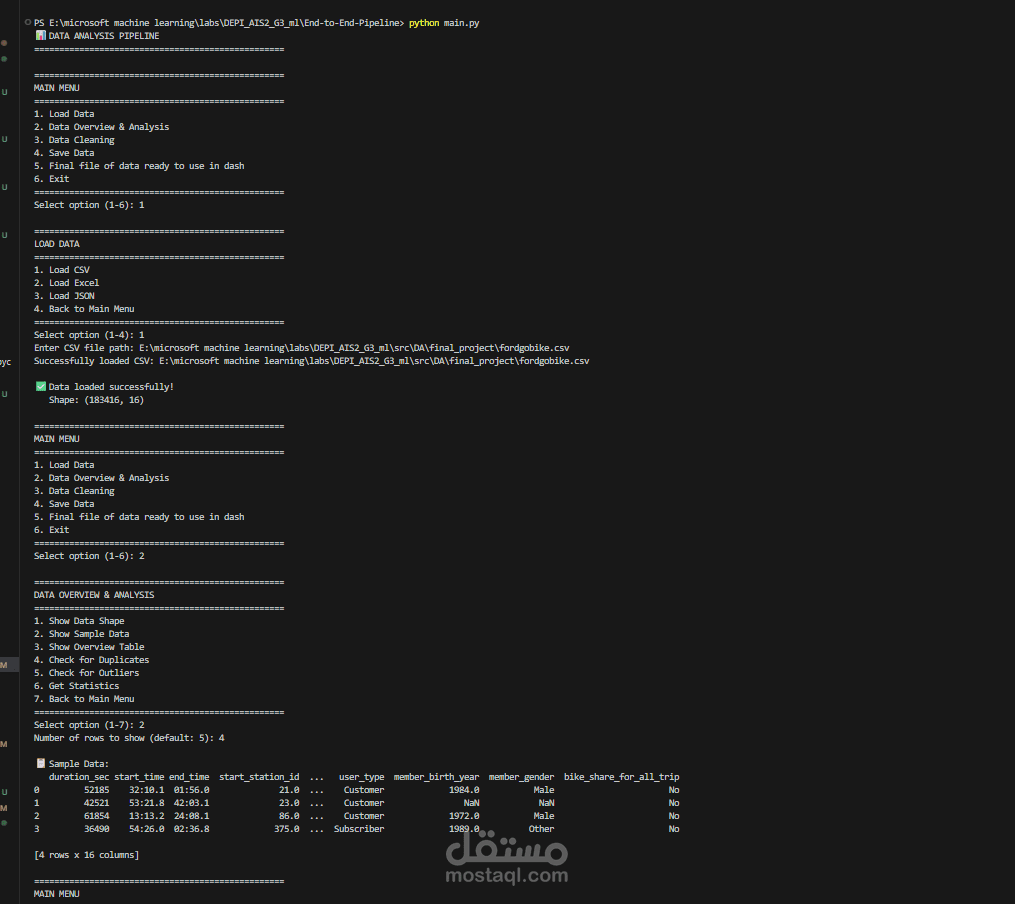
Task: Click the 'Data loaded successfully!' message
Action: click(111, 387)
